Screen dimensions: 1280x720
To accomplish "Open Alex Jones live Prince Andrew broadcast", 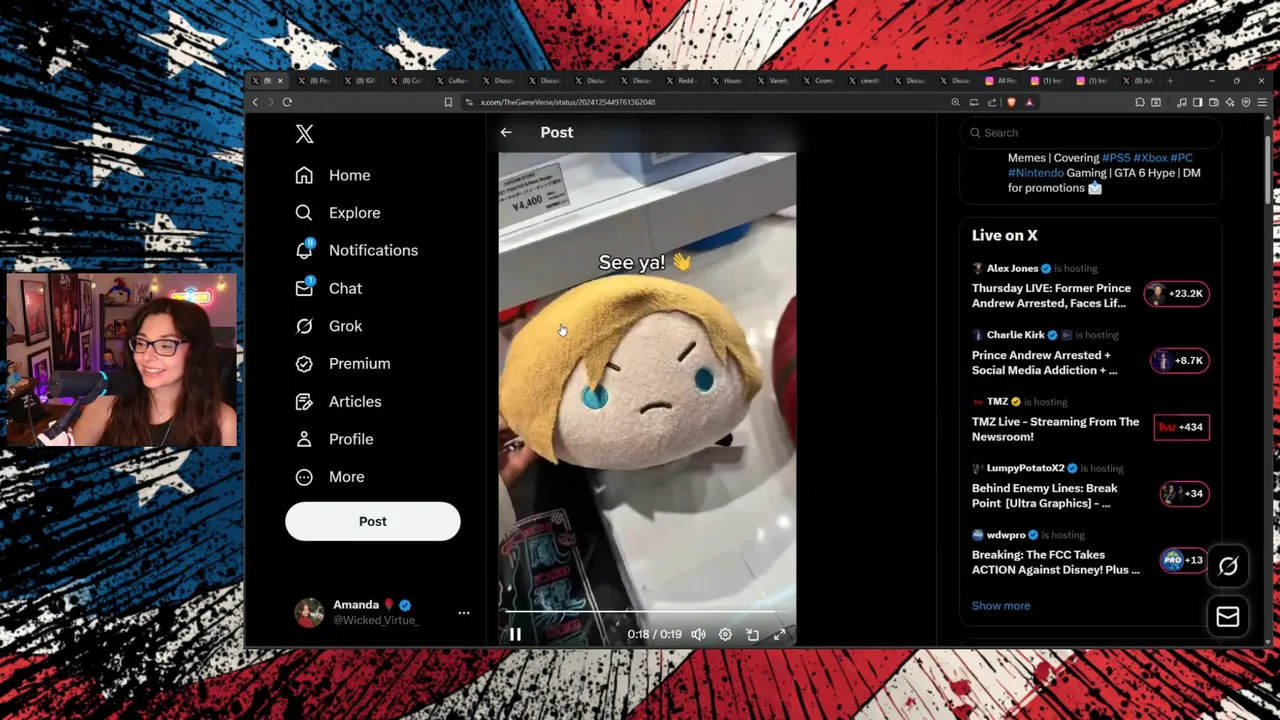I will click(1051, 295).
